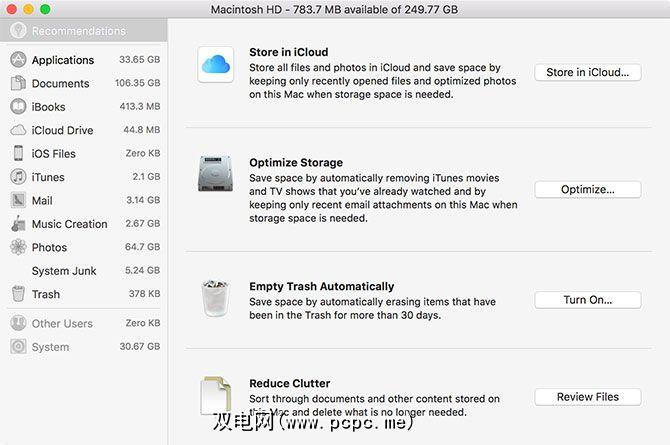
Task: Click the Store in iCloud cloud icon
Action: pos(216,65)
